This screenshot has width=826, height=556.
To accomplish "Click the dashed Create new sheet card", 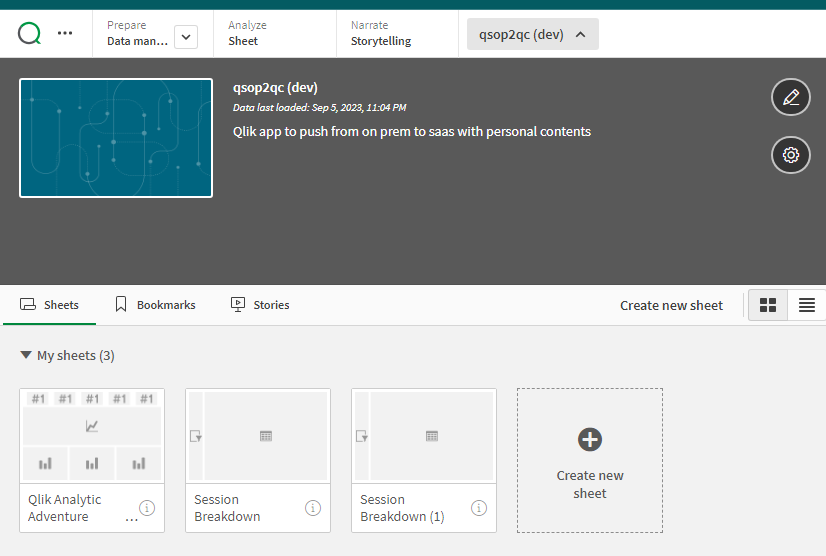I will point(590,461).
